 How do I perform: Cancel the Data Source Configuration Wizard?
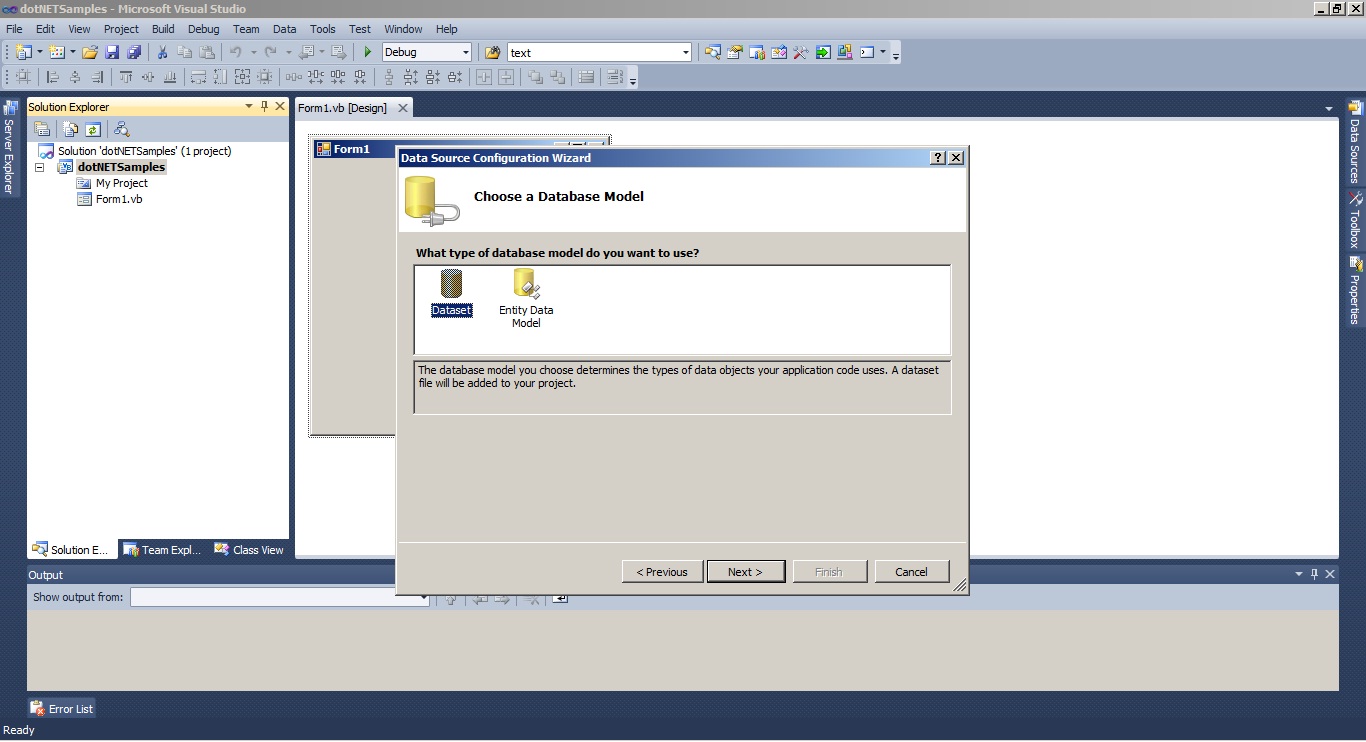pyautogui.click(x=911, y=571)
